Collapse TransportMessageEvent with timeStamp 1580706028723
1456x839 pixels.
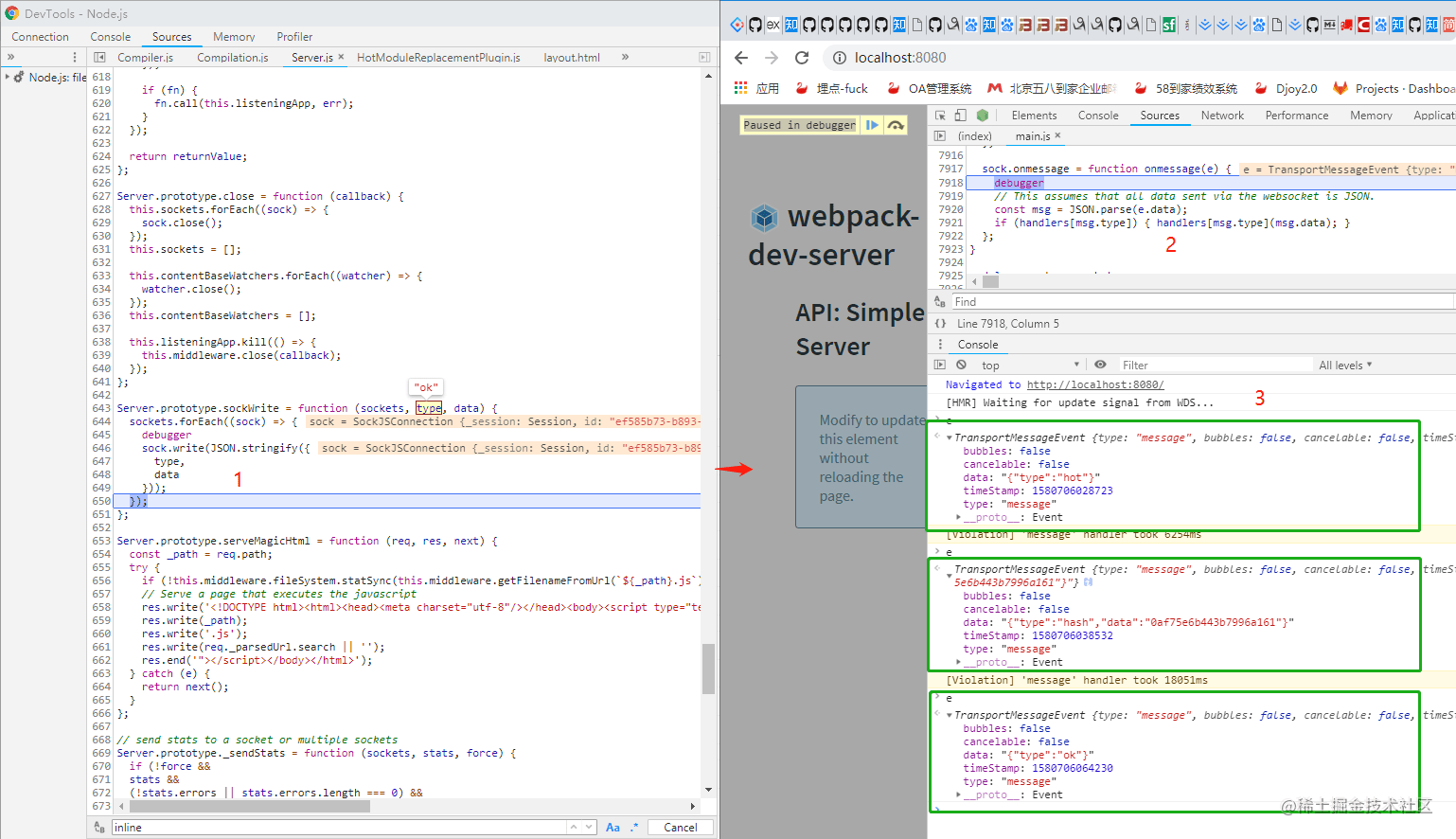tap(950, 437)
